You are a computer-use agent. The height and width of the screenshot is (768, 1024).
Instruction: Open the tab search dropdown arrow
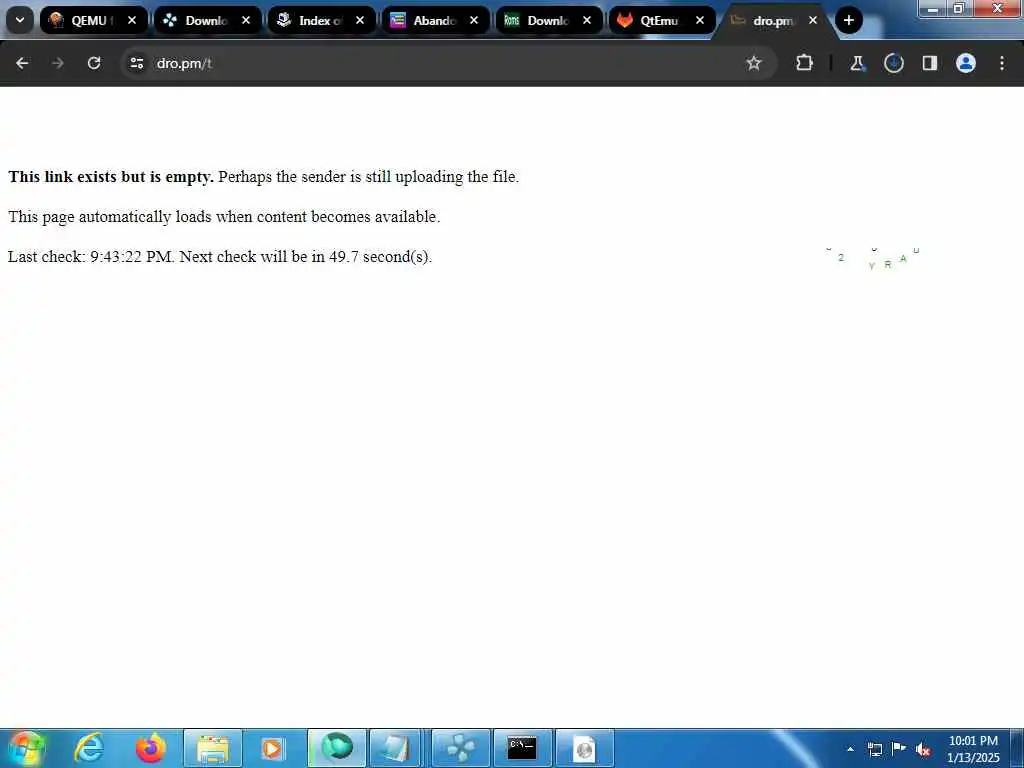pyautogui.click(x=20, y=20)
